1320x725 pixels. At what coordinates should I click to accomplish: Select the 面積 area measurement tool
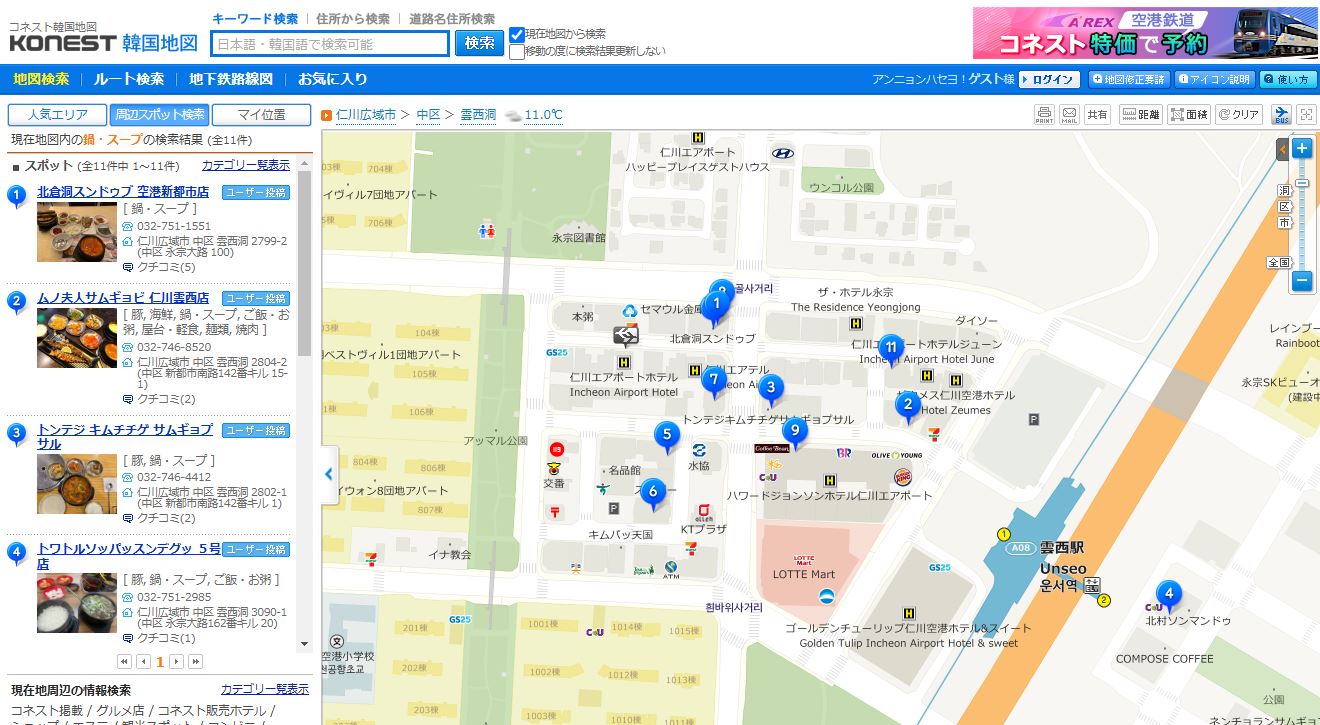(1189, 115)
